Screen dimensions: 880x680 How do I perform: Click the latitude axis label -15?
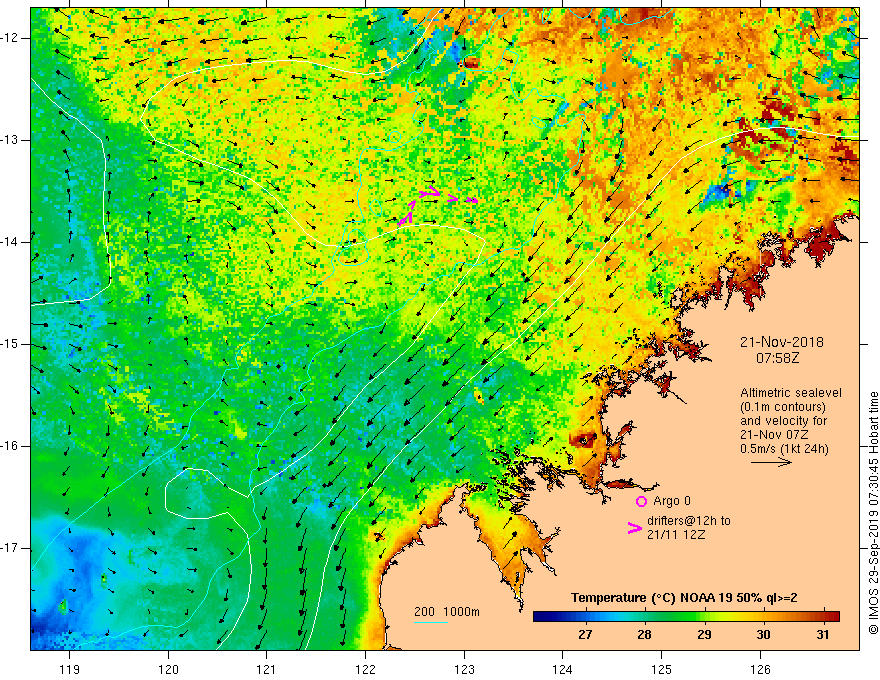point(10,344)
